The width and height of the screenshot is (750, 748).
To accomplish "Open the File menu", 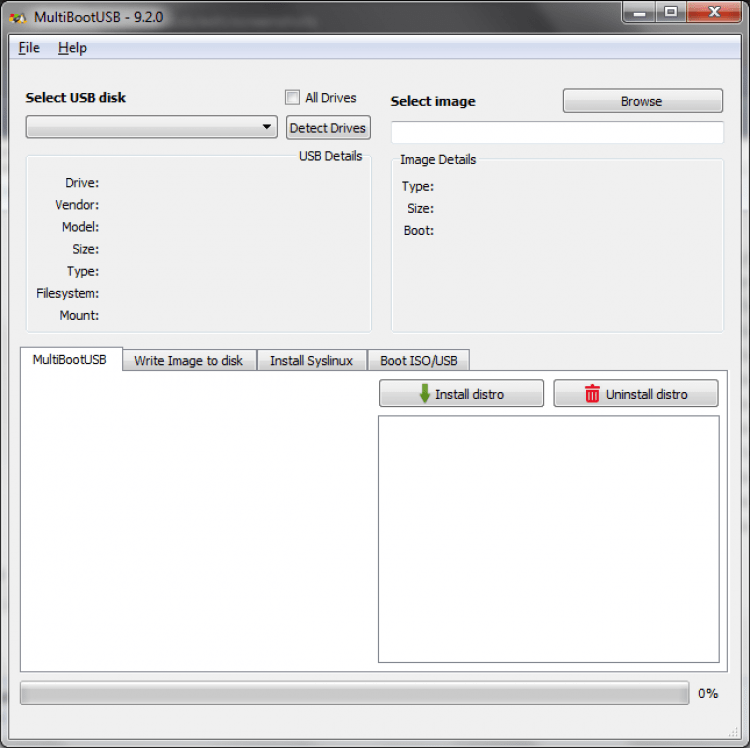I will tap(29, 48).
